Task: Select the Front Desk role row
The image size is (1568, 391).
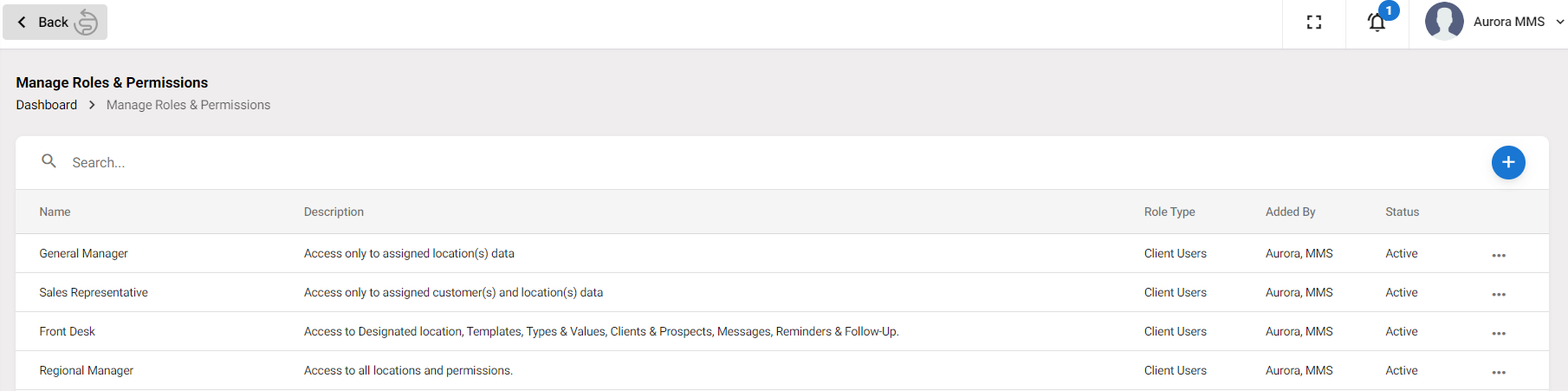Action: pos(782,331)
